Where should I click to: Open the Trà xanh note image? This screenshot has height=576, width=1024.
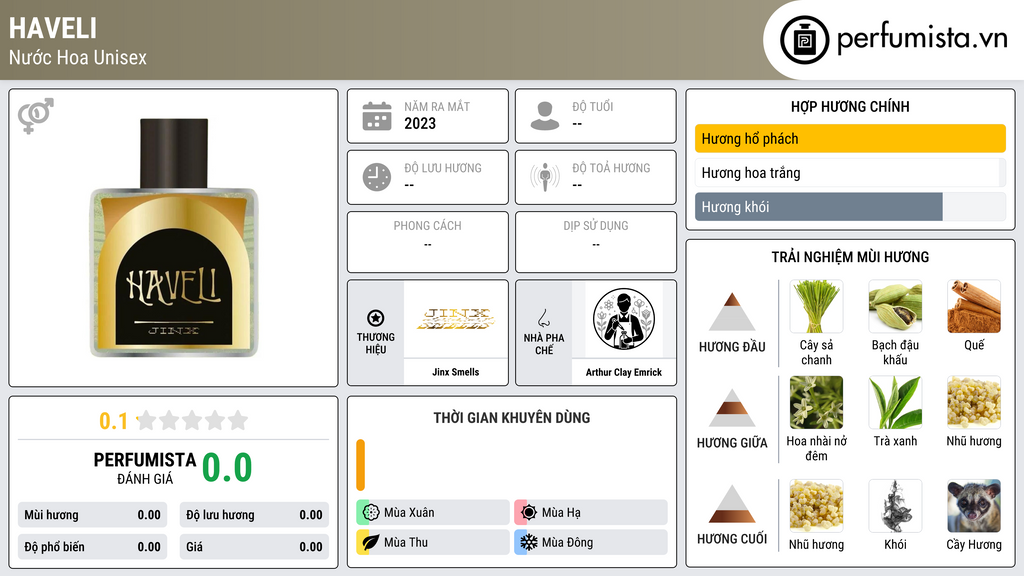[x=895, y=402]
